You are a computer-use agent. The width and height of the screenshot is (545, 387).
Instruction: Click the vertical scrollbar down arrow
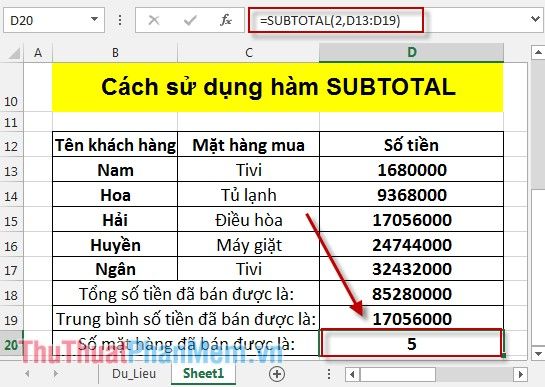tap(538, 354)
